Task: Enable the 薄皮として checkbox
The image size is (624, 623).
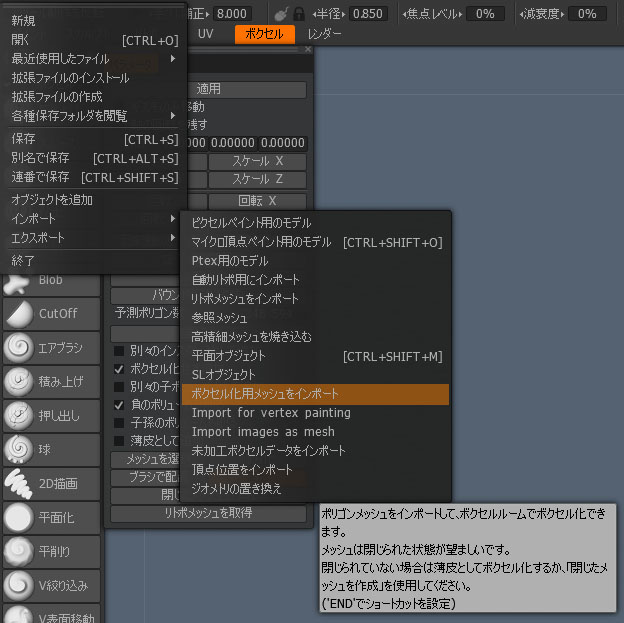Action: point(119,441)
